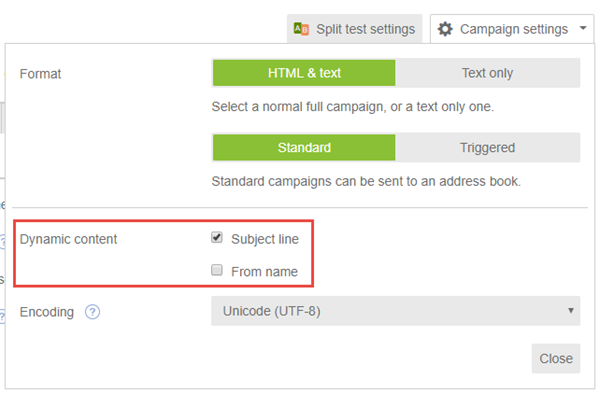Switch format to Text only
This screenshot has height=393, width=600.
tap(488, 73)
